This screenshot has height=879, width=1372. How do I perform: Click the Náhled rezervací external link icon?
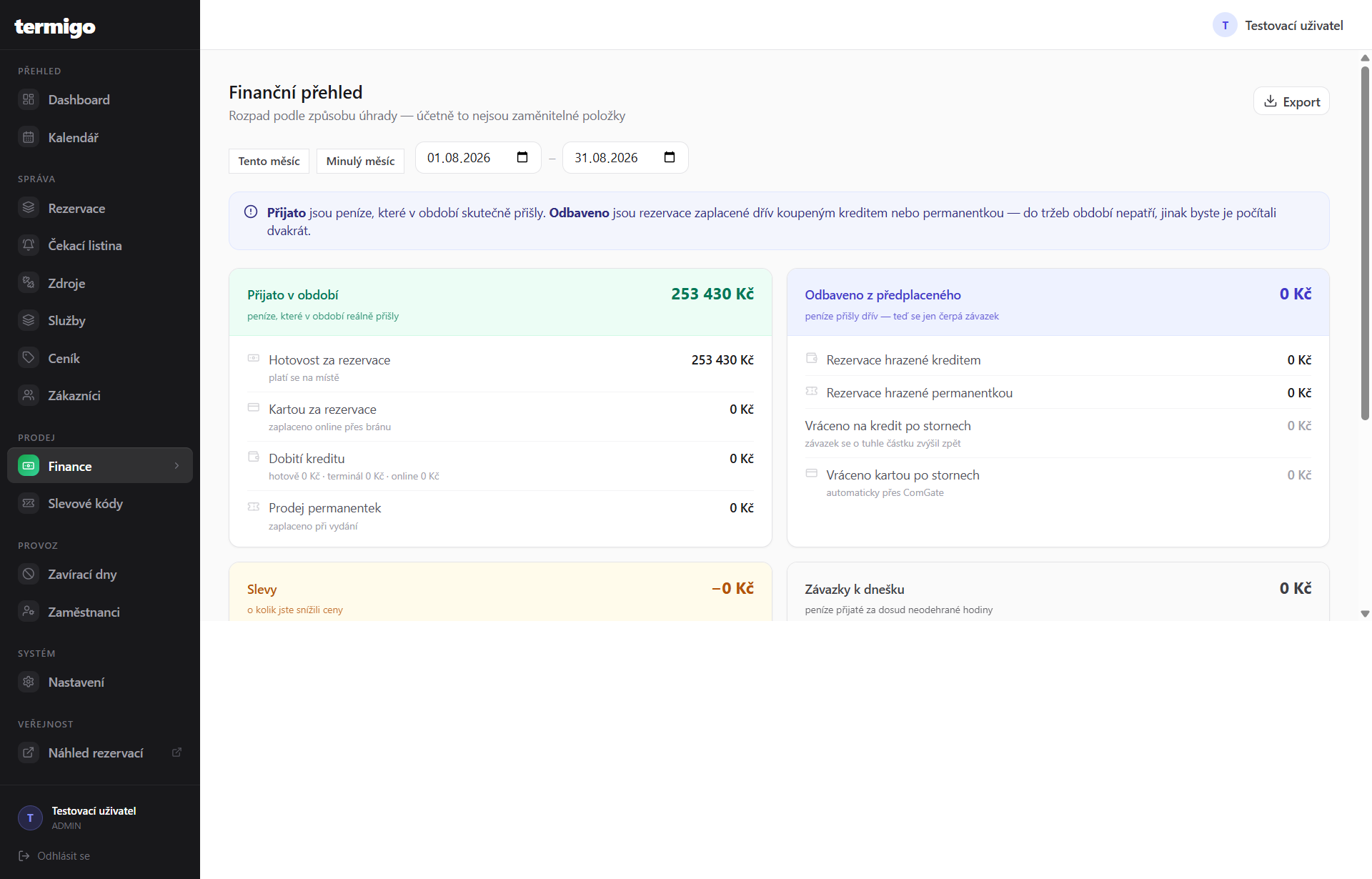[29, 753]
